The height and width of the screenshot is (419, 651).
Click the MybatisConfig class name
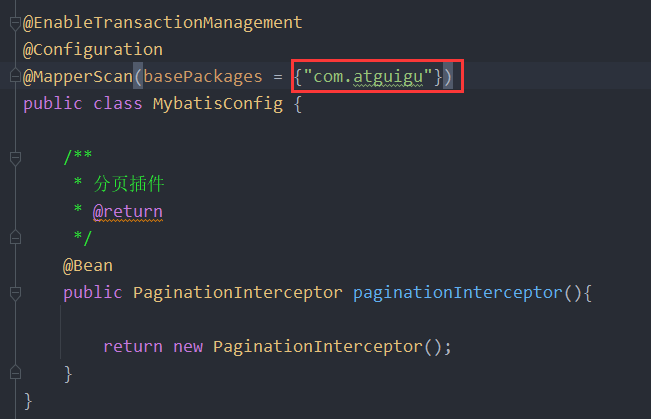218,104
